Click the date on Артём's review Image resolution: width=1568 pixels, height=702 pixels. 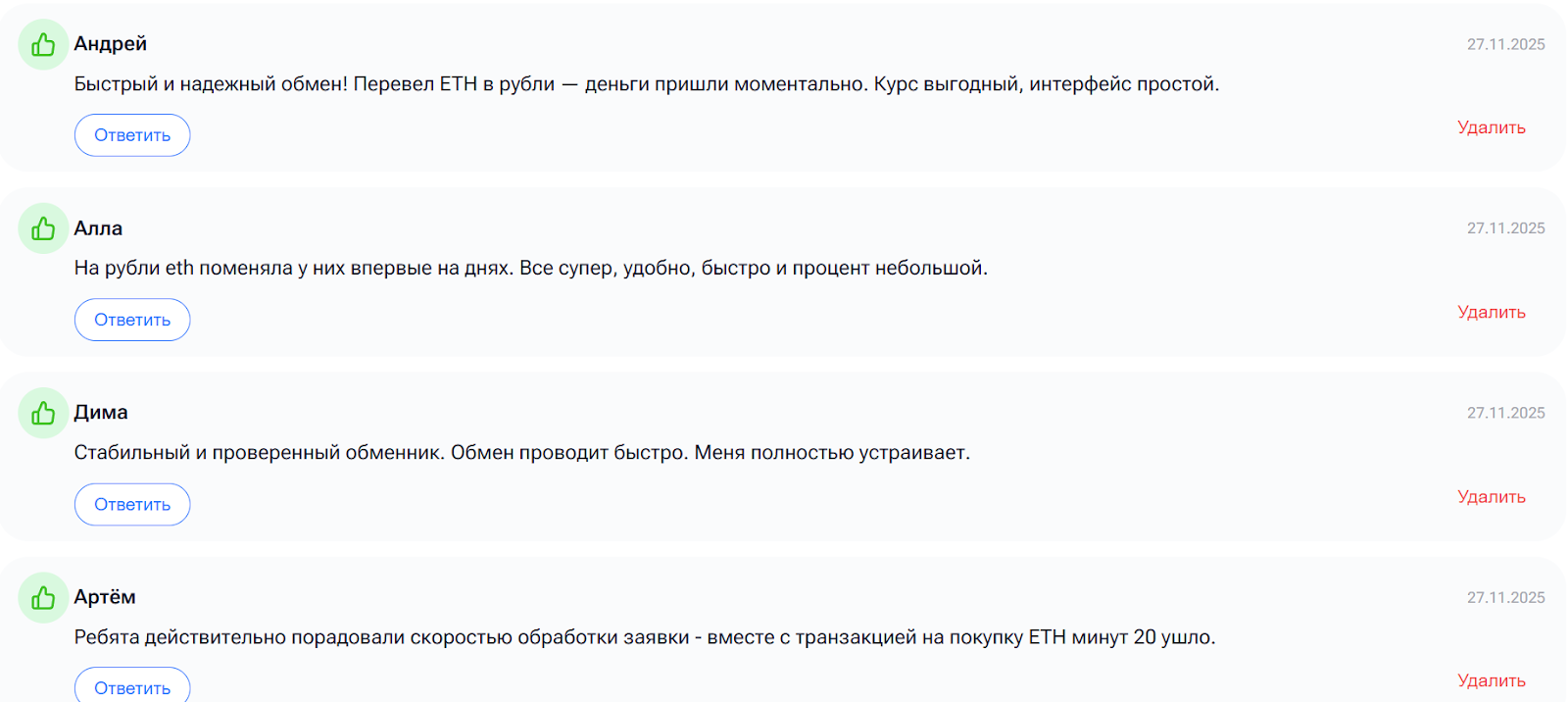(1505, 598)
